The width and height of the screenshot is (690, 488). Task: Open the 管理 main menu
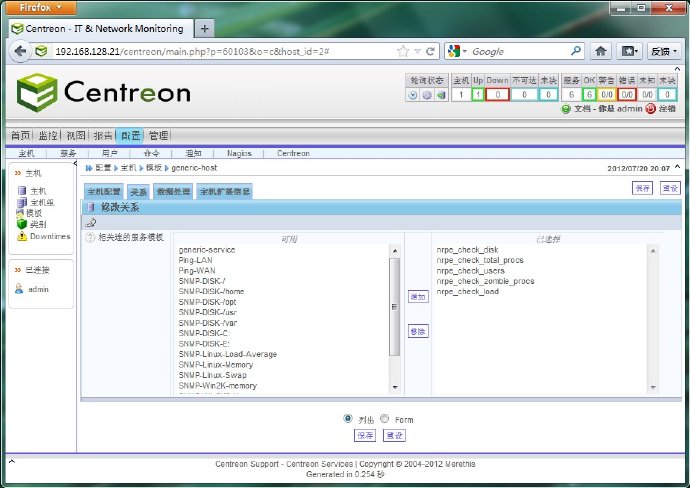coord(158,136)
